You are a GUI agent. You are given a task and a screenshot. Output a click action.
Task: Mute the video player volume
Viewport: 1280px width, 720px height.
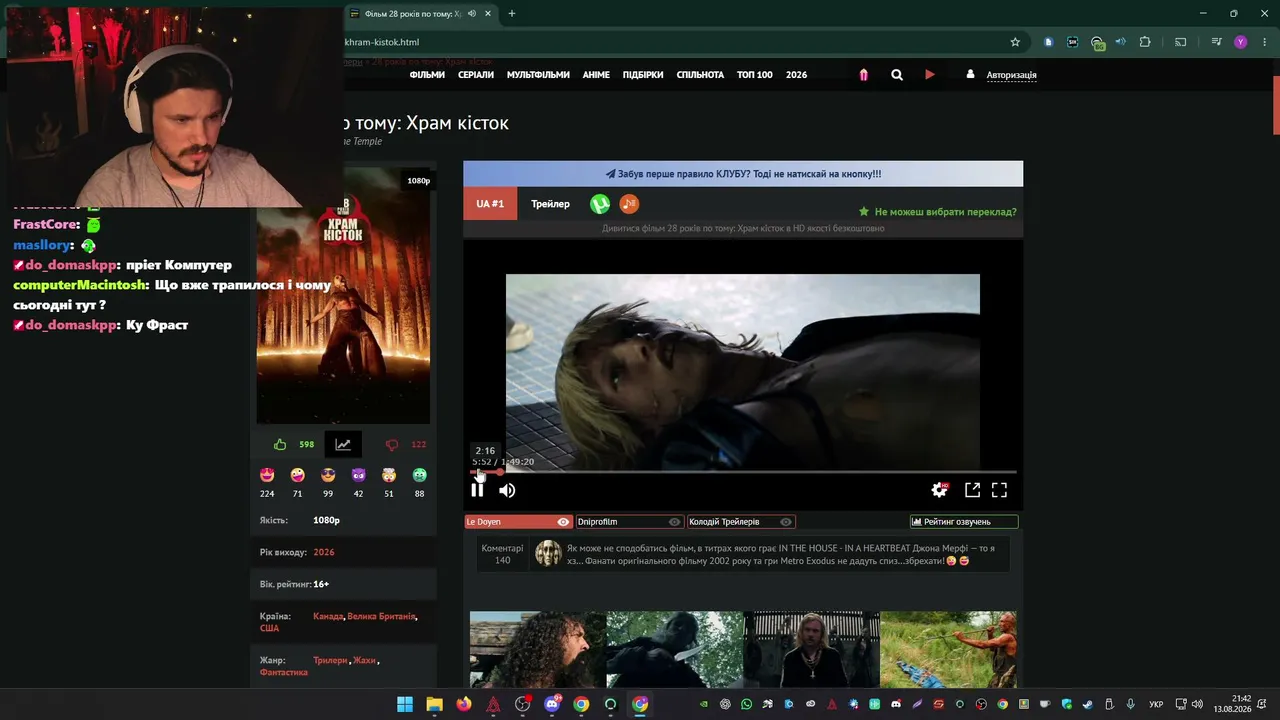point(507,490)
